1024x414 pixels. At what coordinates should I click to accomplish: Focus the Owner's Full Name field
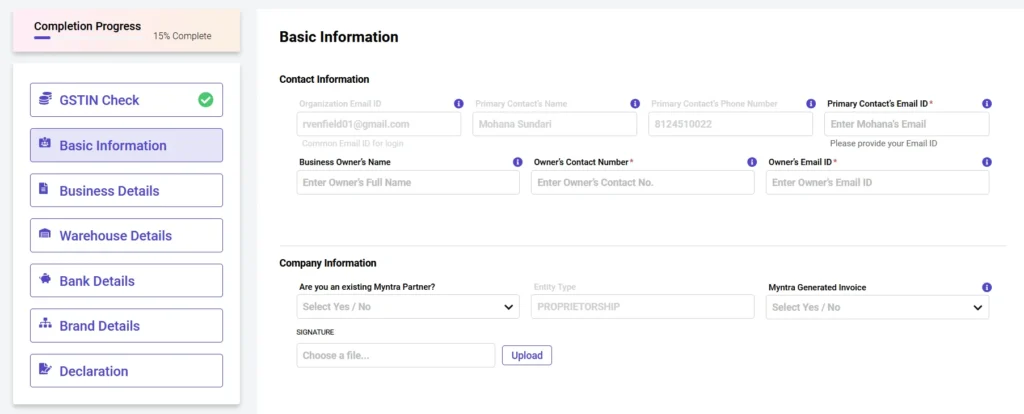click(408, 182)
